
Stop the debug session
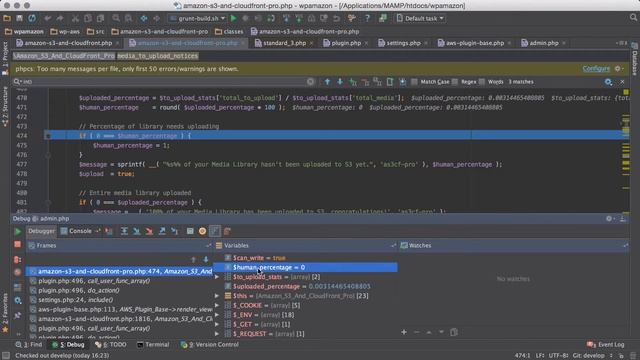[x=18, y=244]
